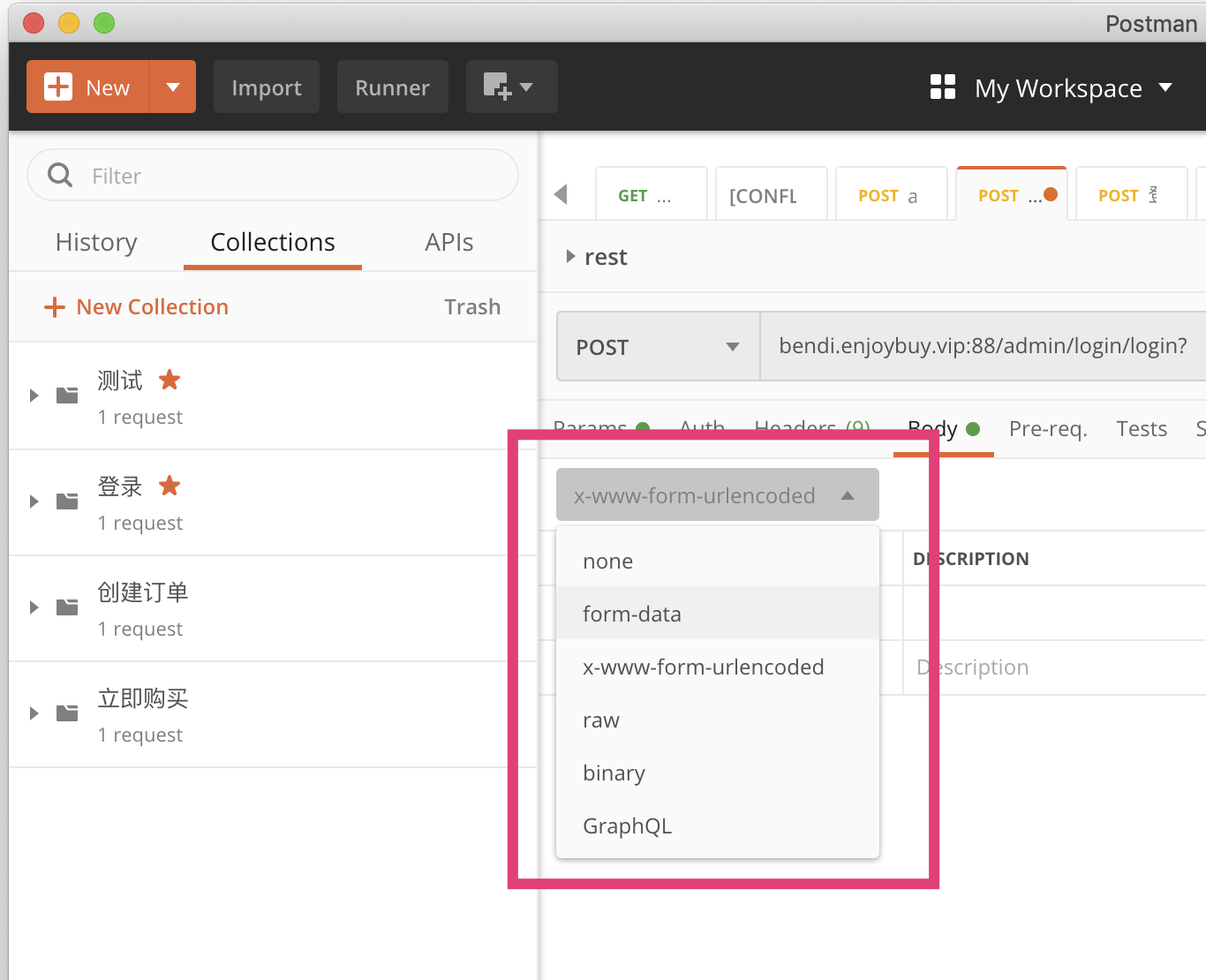This screenshot has width=1206, height=980.
Task: Select none body type
Action: pyautogui.click(x=718, y=561)
